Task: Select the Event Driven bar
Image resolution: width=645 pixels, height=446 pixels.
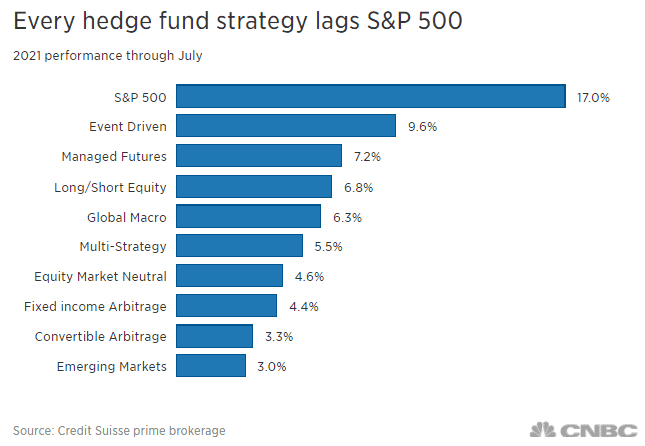Action: (x=286, y=126)
